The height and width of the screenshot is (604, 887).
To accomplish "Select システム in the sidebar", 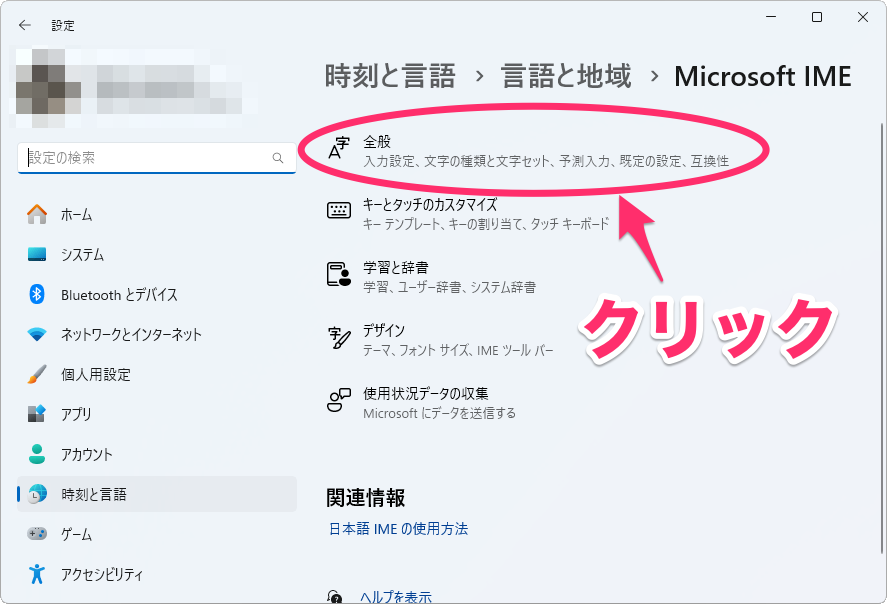I will pyautogui.click(x=82, y=254).
